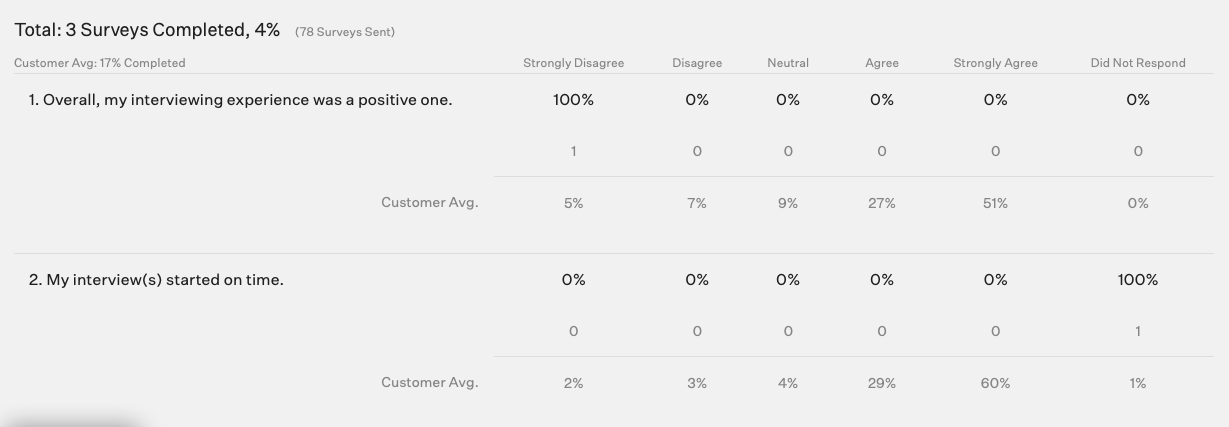Select the Agree column header
The width and height of the screenshot is (1229, 427).
click(x=882, y=63)
